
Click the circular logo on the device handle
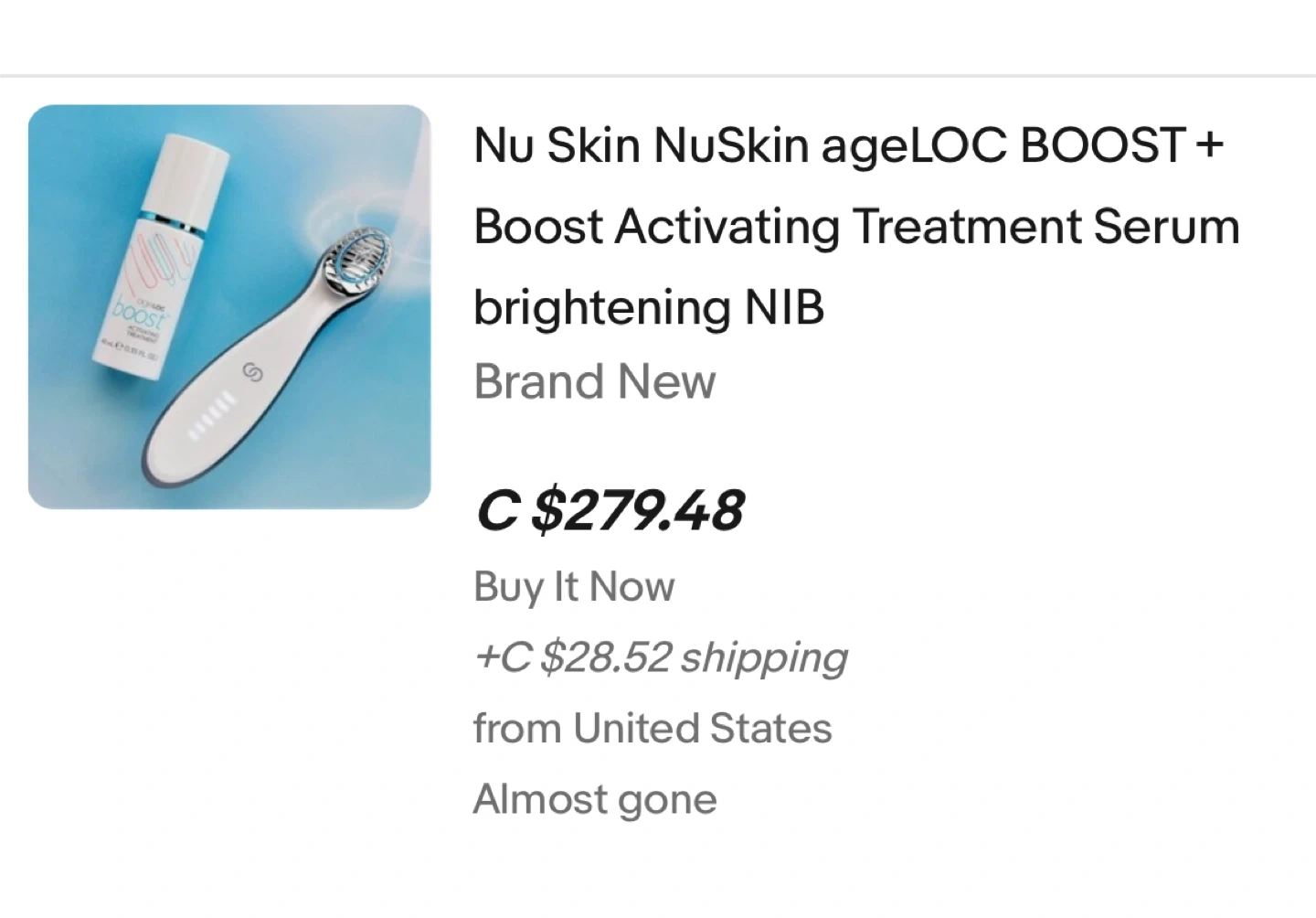(x=251, y=373)
